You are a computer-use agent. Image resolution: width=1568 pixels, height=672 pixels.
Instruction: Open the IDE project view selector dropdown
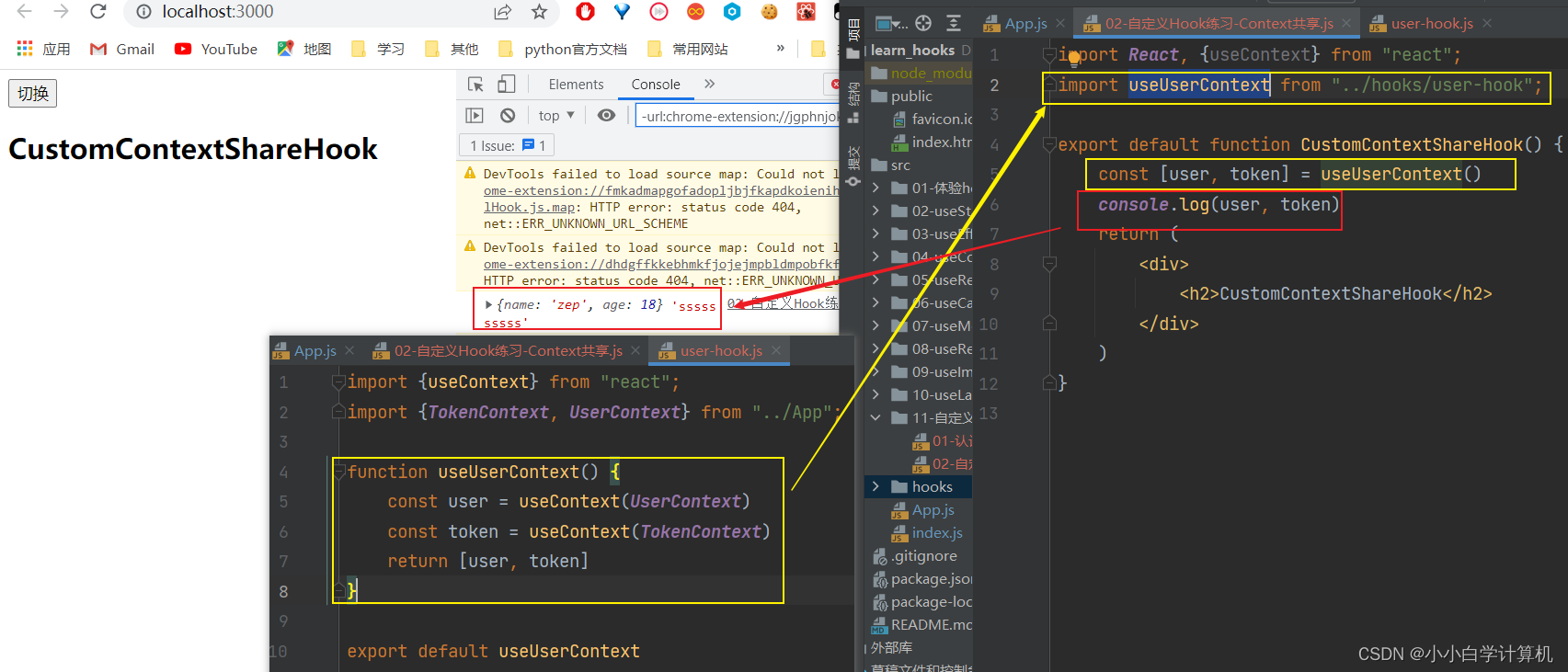tap(890, 23)
